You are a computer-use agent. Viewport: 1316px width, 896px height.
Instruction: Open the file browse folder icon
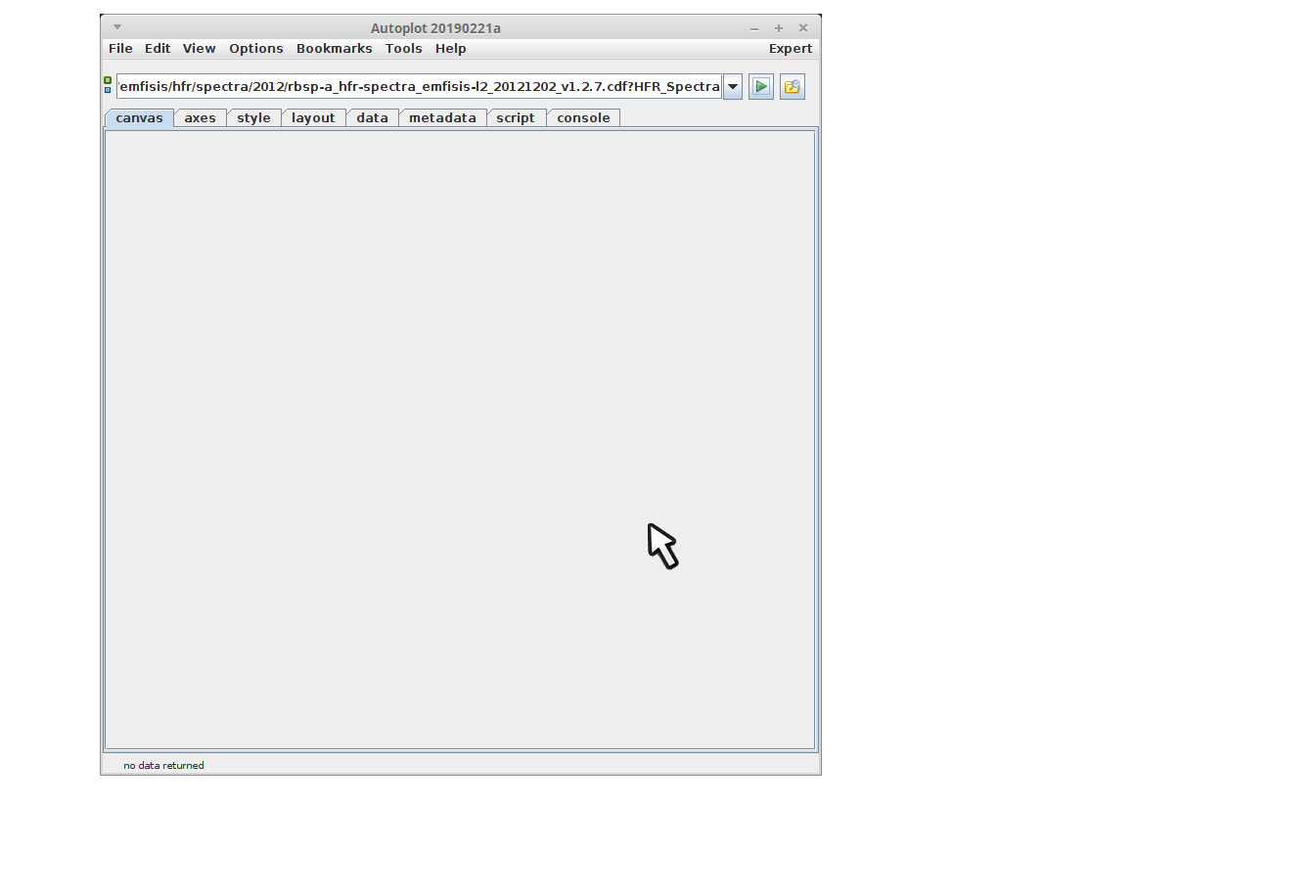point(792,86)
